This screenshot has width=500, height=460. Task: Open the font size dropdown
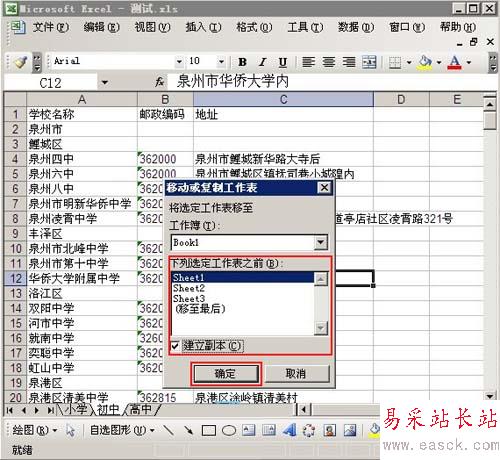click(221, 62)
